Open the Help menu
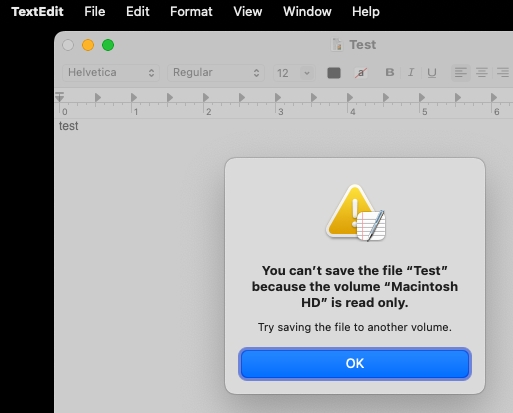This screenshot has height=413, width=513. point(366,12)
